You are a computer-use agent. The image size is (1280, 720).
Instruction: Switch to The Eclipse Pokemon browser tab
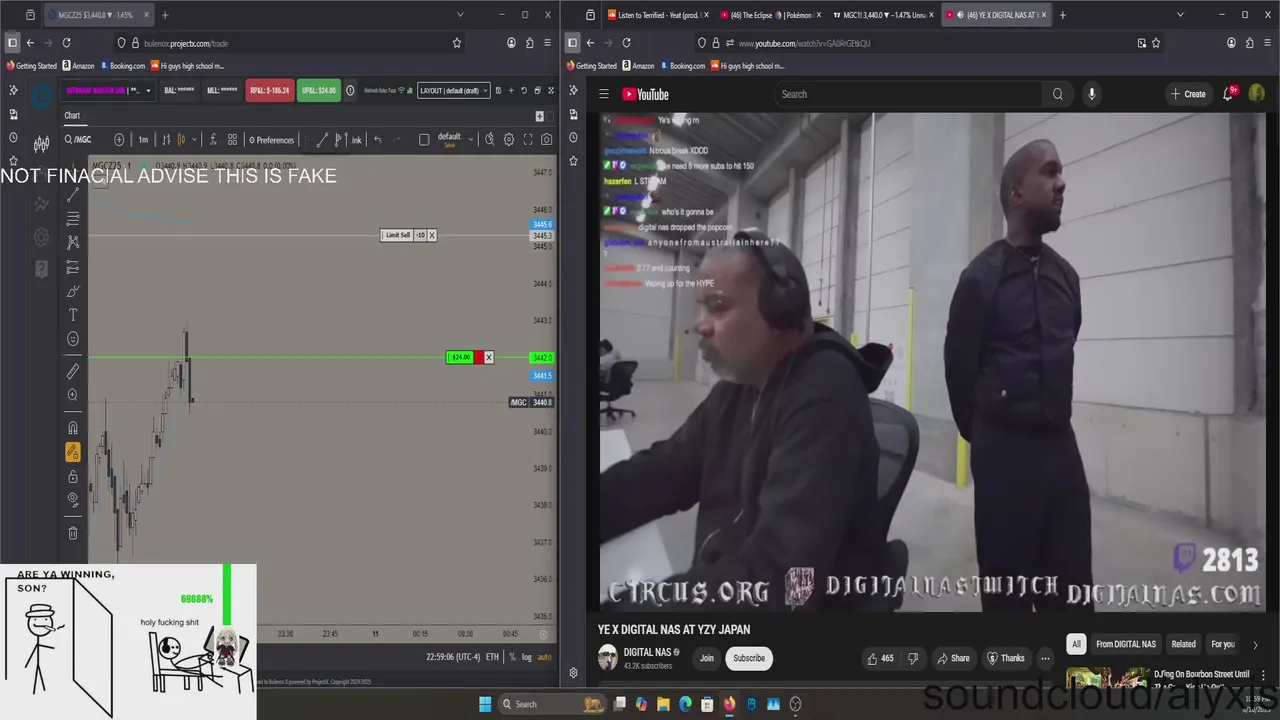[769, 15]
